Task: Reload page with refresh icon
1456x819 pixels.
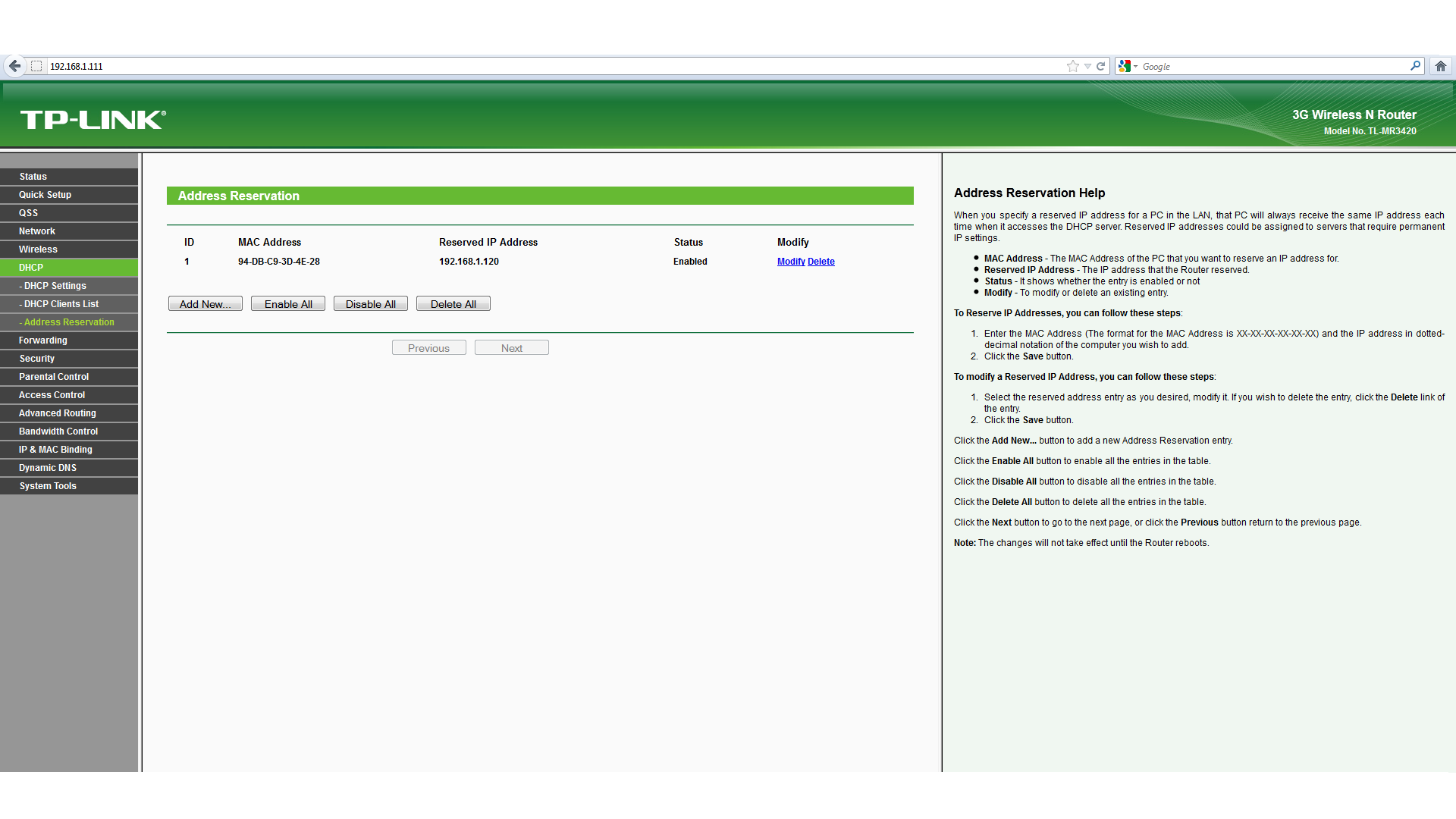Action: pos(1100,66)
